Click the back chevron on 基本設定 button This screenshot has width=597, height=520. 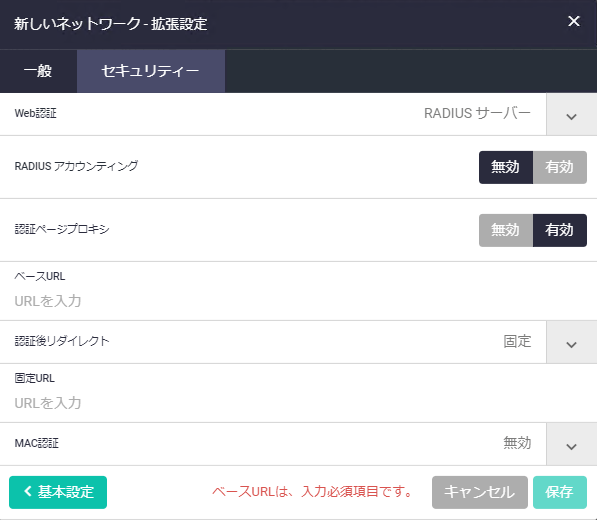(x=28, y=491)
